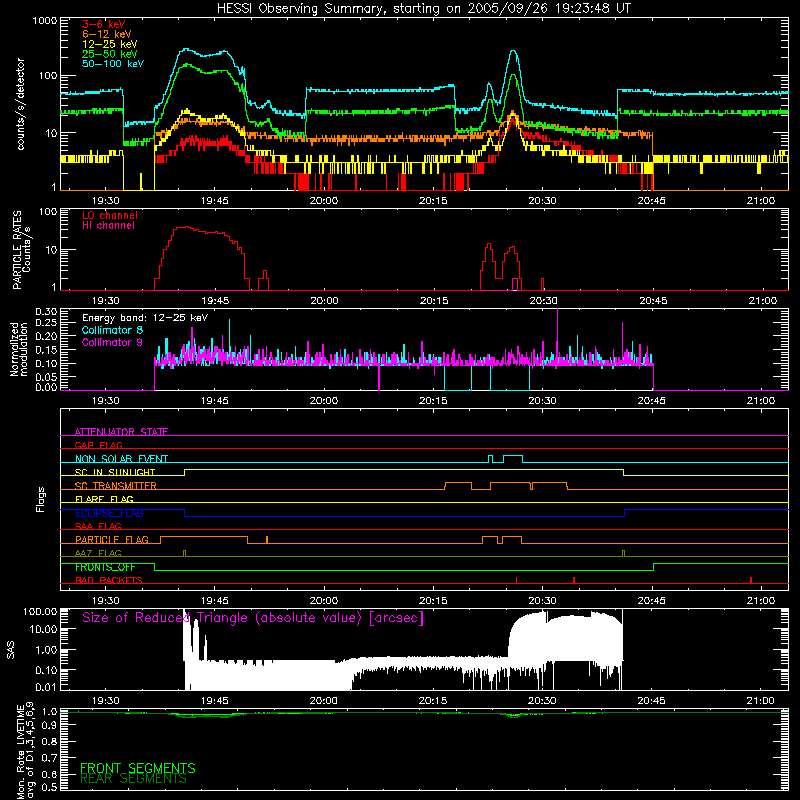
Task: Select the "SAS" axis label
Action: [x=11, y=649]
